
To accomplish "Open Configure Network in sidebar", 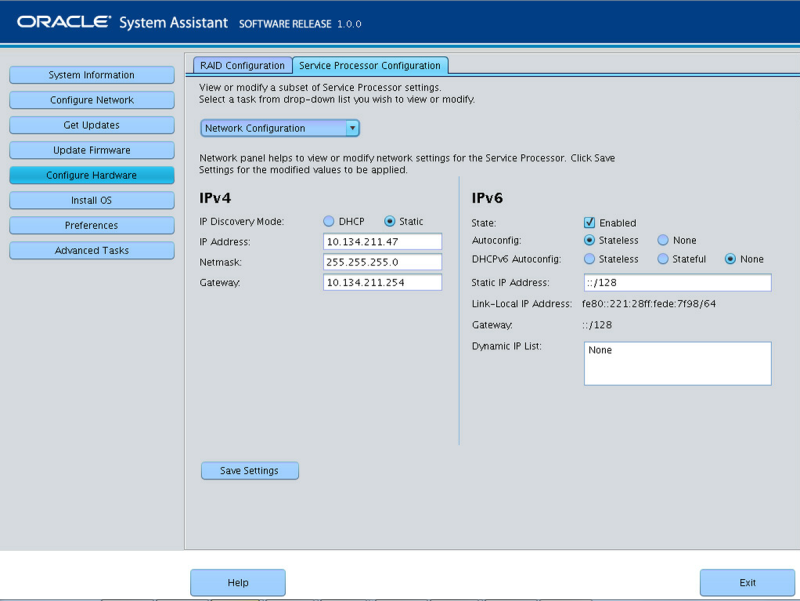I will [x=92, y=100].
